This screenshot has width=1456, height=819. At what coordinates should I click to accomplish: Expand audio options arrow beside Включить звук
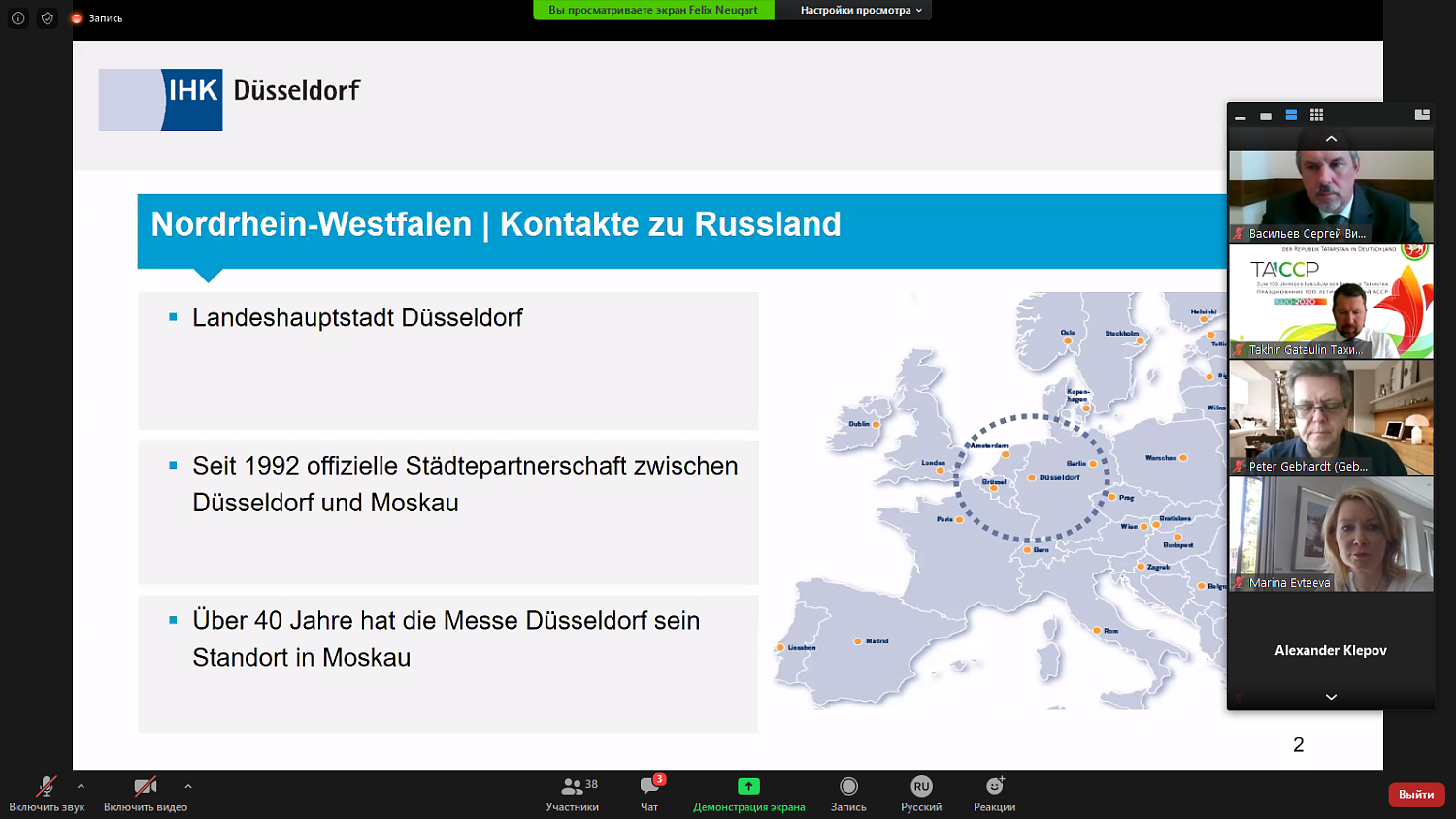point(82,786)
